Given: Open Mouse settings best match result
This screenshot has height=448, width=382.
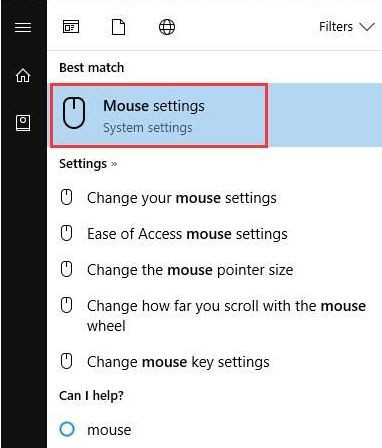Looking at the screenshot, I should click(x=215, y=115).
